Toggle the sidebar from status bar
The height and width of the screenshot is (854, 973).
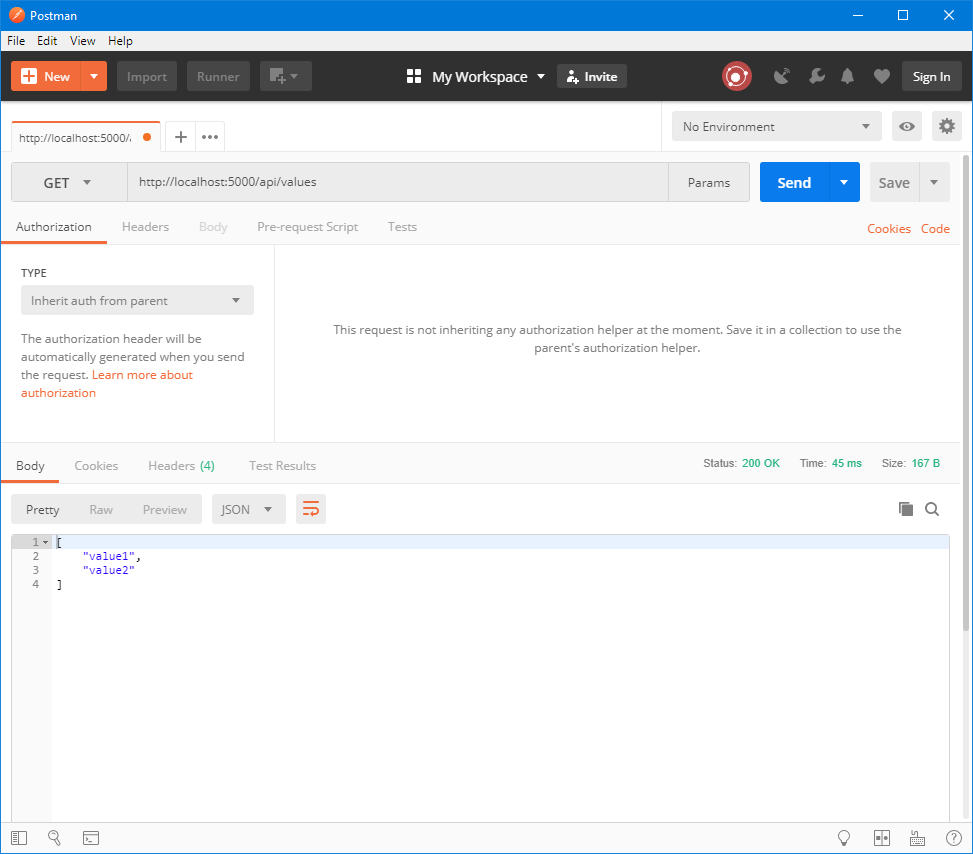[19, 838]
